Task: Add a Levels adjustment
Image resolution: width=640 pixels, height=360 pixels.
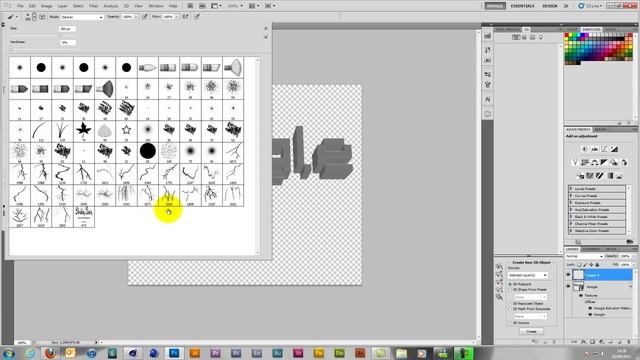Action: (595, 149)
